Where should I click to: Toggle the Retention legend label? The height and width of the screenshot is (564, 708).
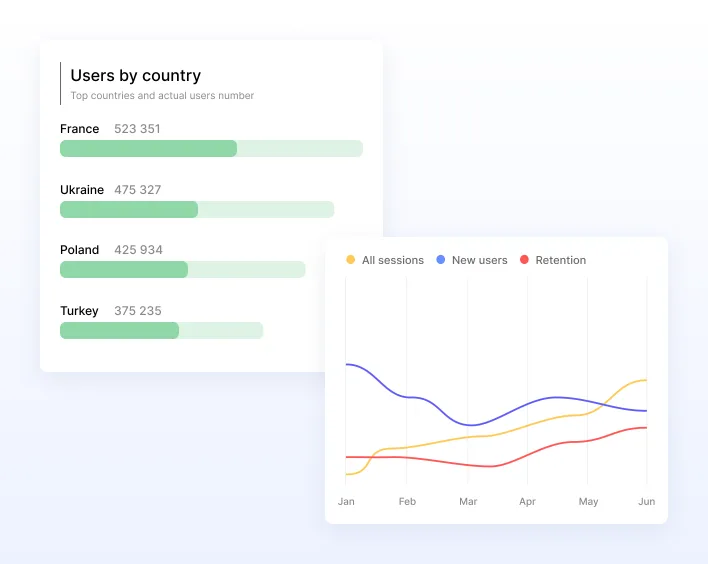pos(561,260)
